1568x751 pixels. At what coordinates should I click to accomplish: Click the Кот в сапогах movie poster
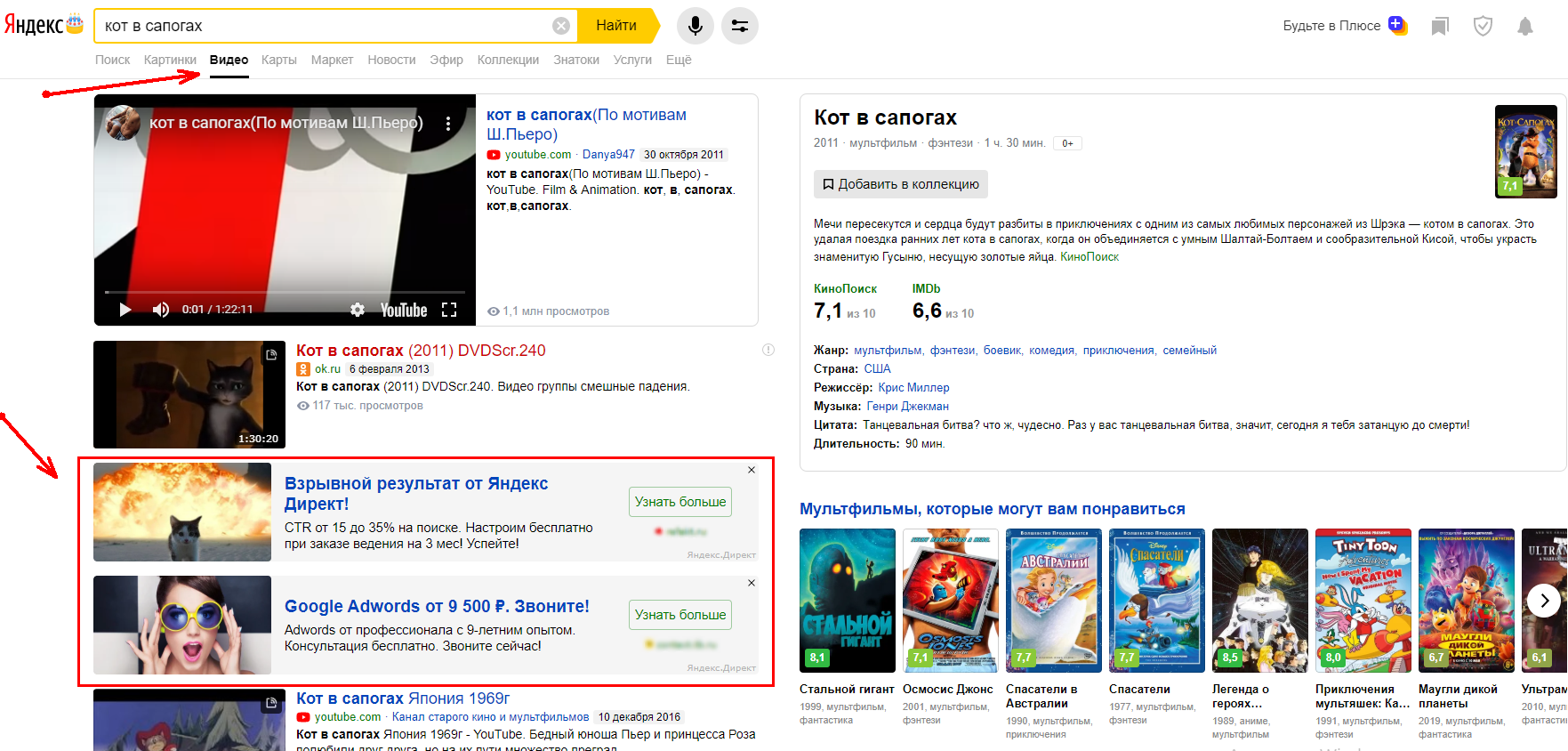[x=1526, y=151]
